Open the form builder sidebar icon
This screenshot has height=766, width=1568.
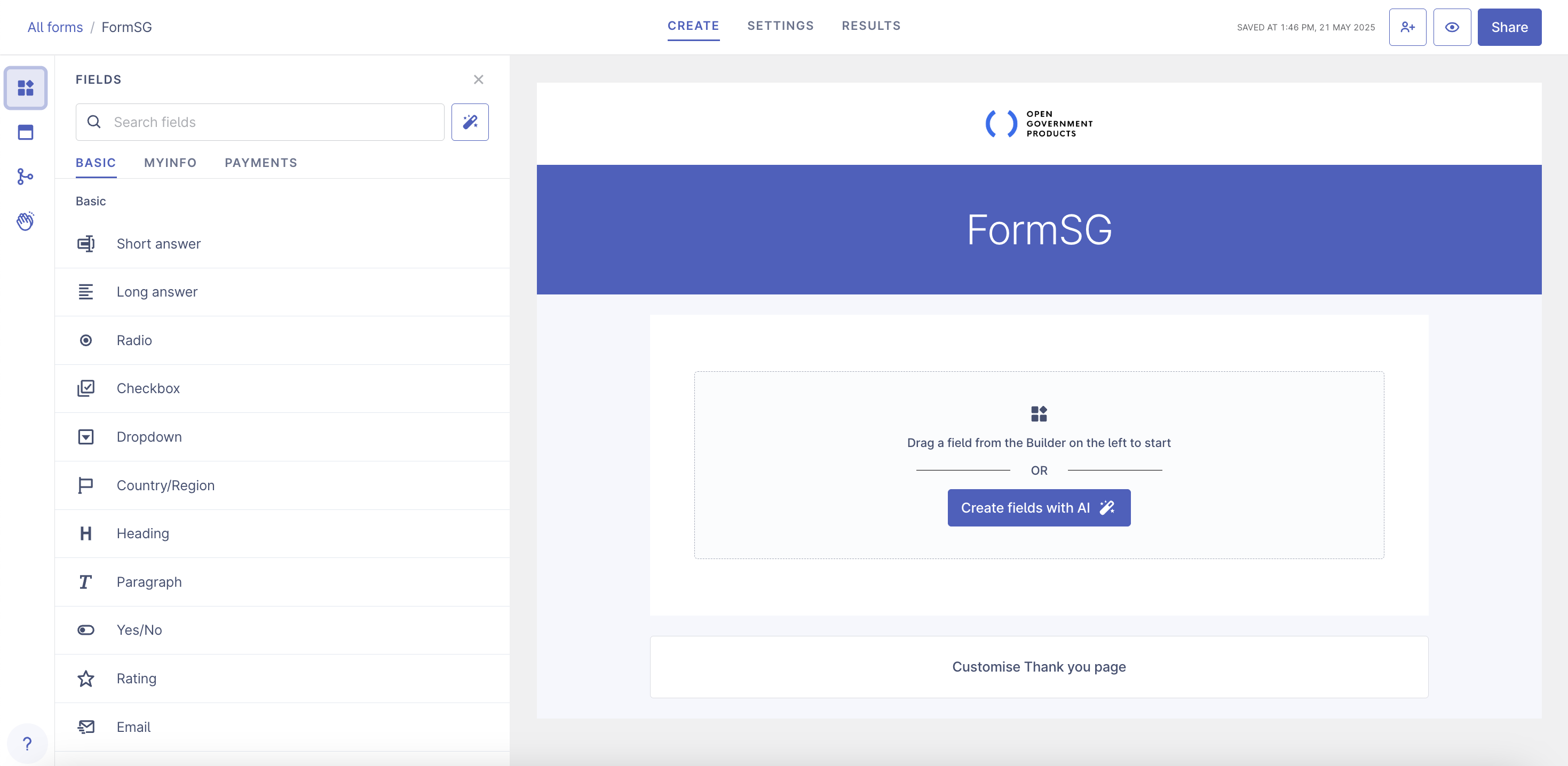point(26,88)
